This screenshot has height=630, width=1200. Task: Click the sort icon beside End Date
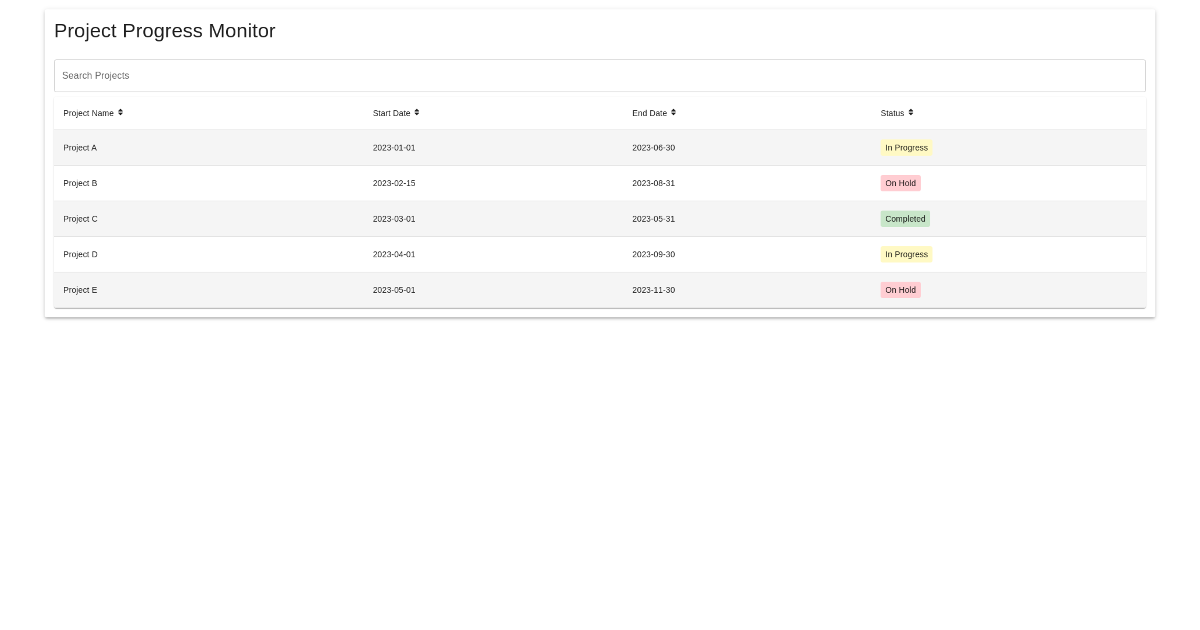click(673, 112)
